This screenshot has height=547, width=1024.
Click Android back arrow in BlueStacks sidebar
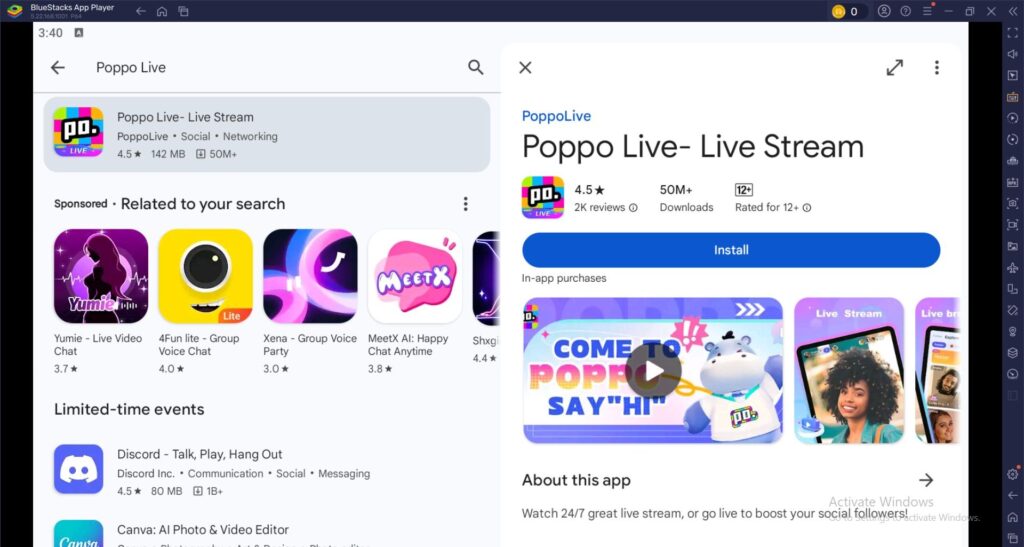tap(1012, 496)
